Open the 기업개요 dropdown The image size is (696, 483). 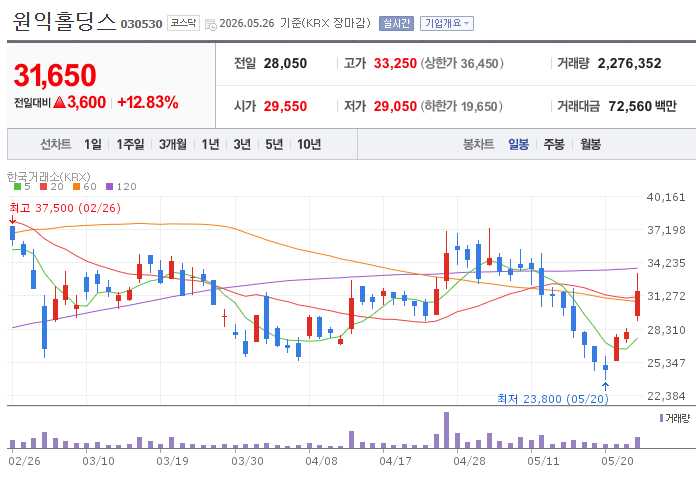pyautogui.click(x=447, y=23)
